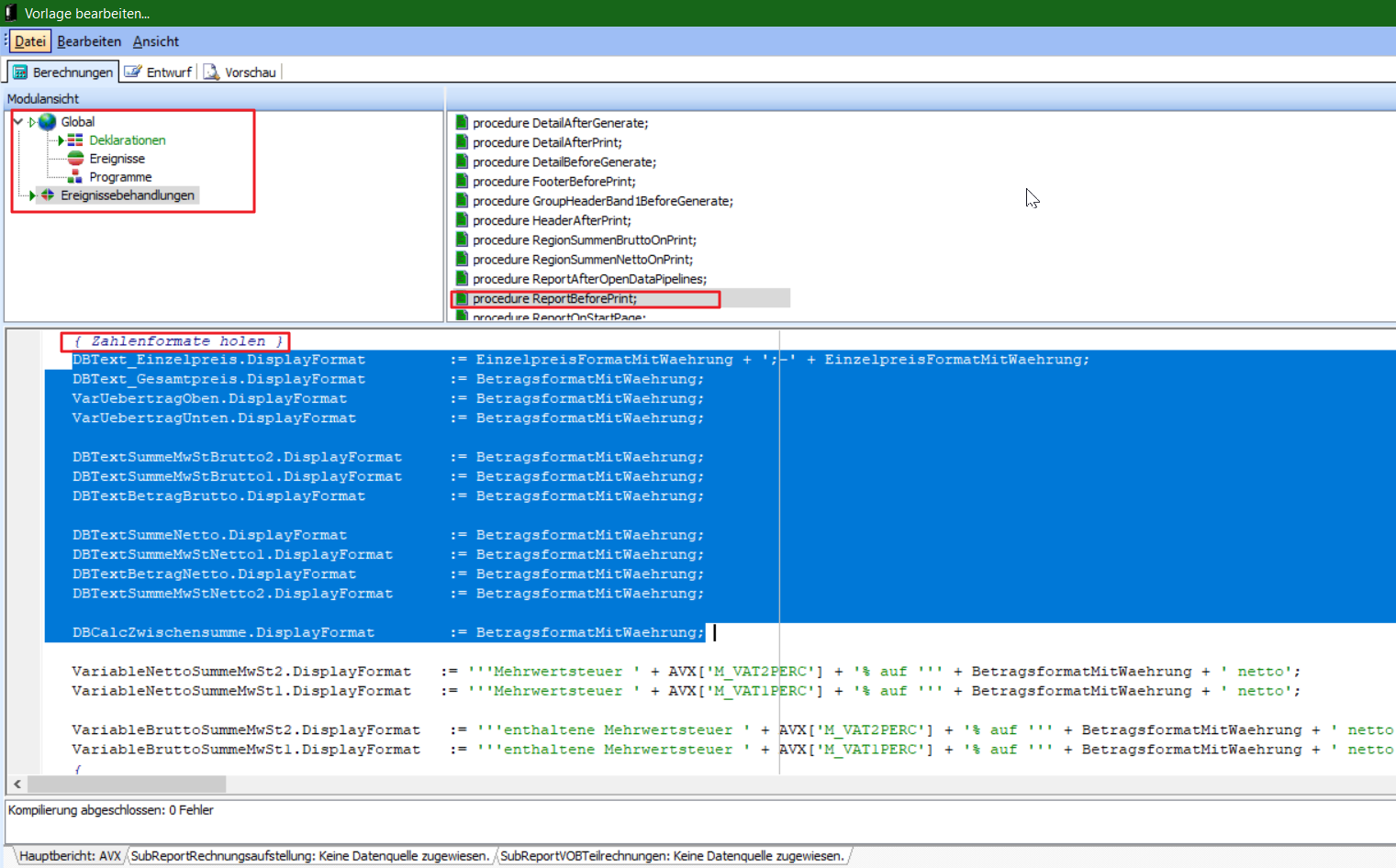
Task: Click icon beside procedure DetailBeforeGenerate
Action: pyautogui.click(x=462, y=161)
